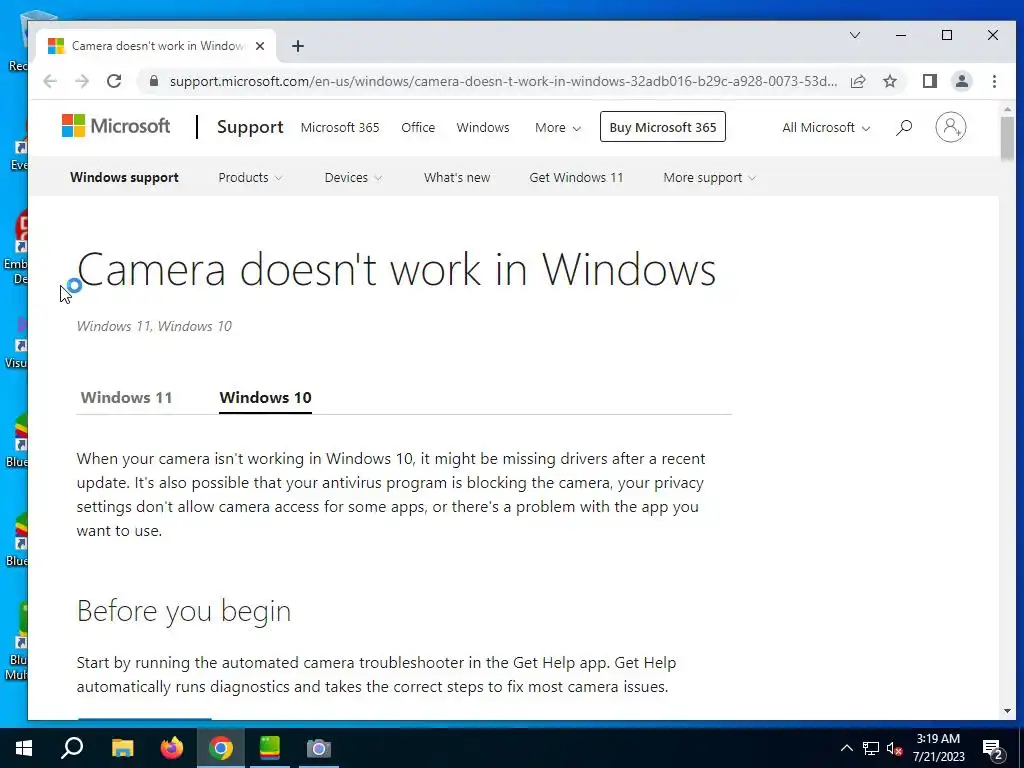The image size is (1024, 768).
Task: Expand the Products menu
Action: (250, 178)
